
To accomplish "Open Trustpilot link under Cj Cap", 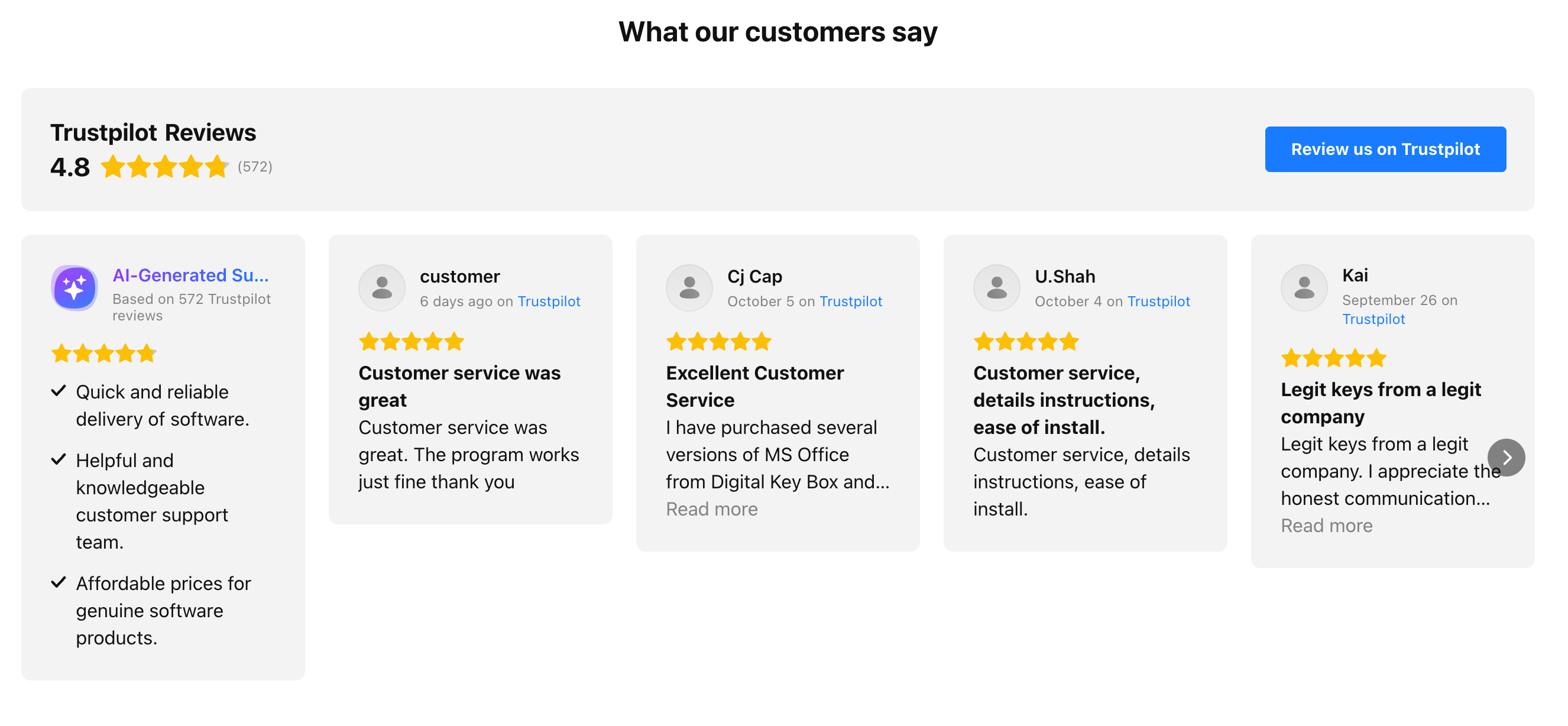I will (x=850, y=302).
